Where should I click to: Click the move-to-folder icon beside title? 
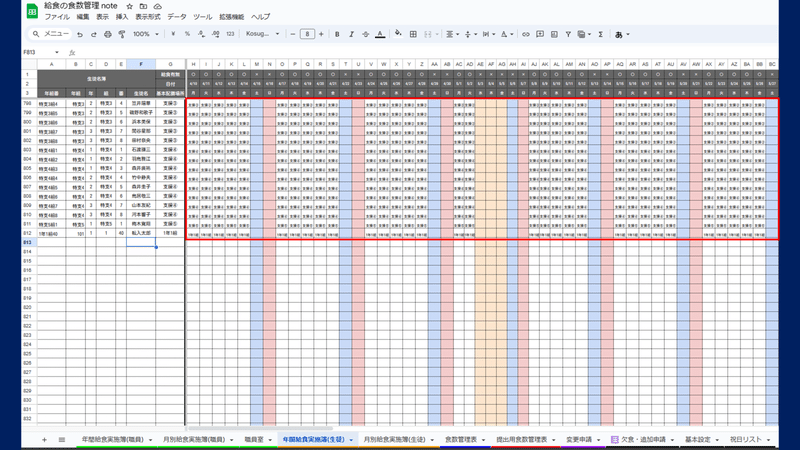(x=143, y=6)
